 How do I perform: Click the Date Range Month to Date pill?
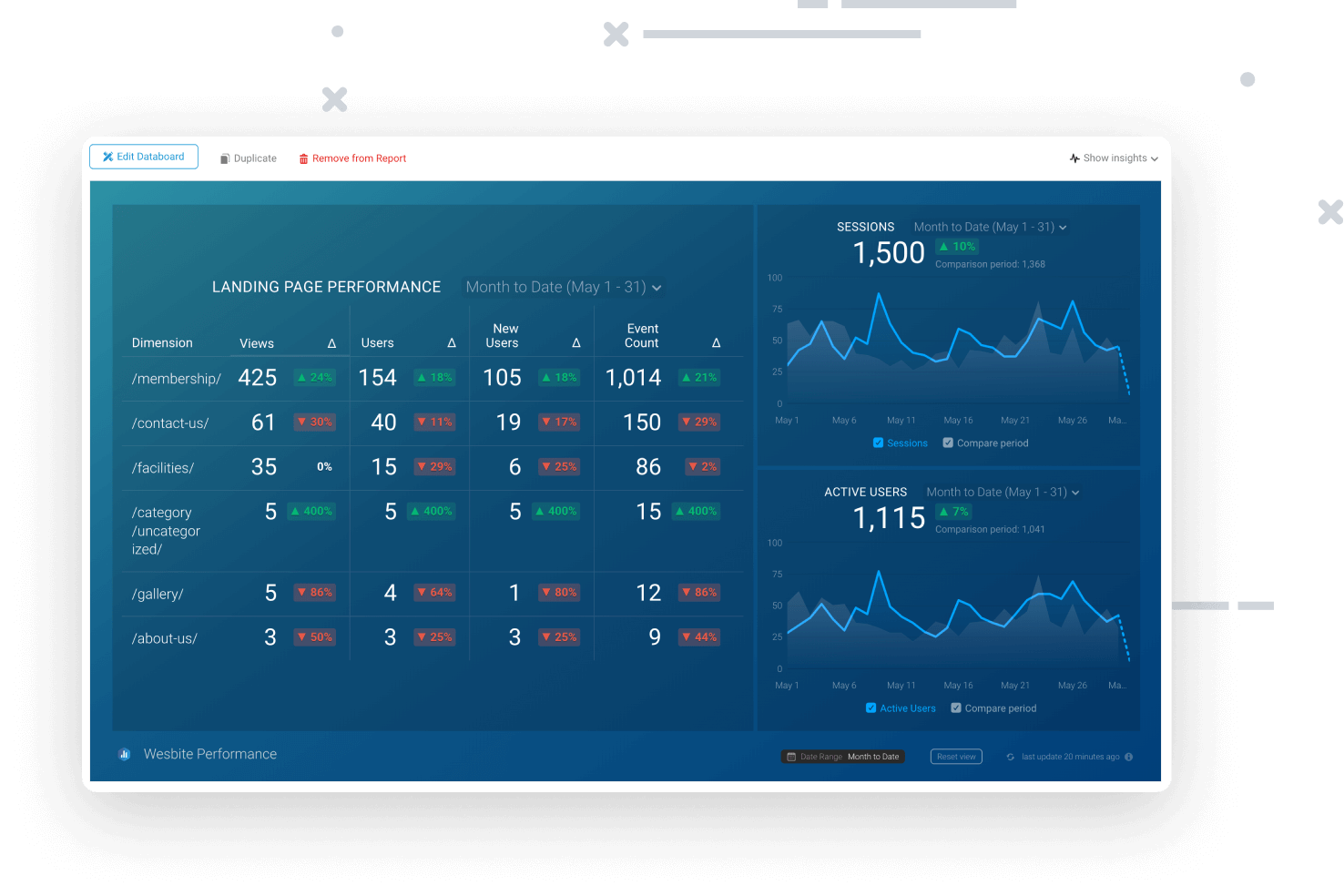pos(842,757)
